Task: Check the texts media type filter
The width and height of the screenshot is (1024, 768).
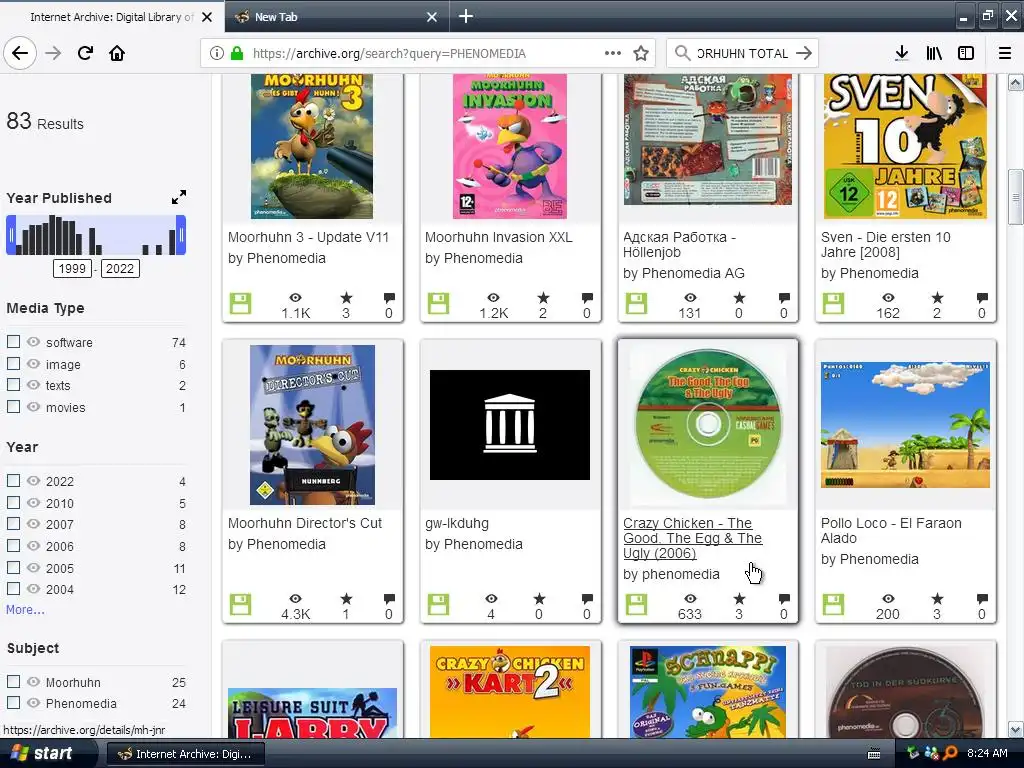Action: [13, 385]
